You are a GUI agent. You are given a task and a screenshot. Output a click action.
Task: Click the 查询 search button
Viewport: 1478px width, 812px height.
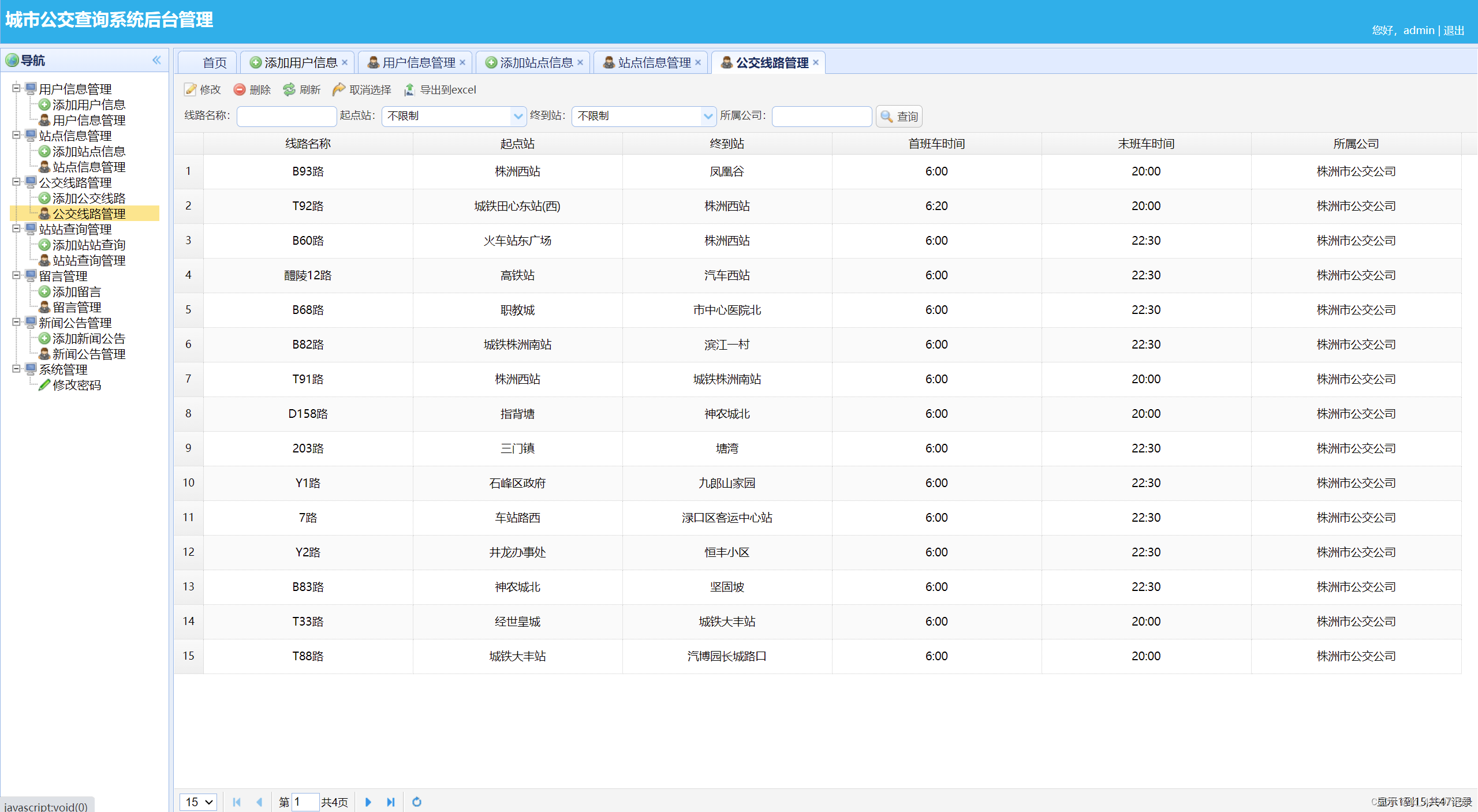tap(899, 117)
